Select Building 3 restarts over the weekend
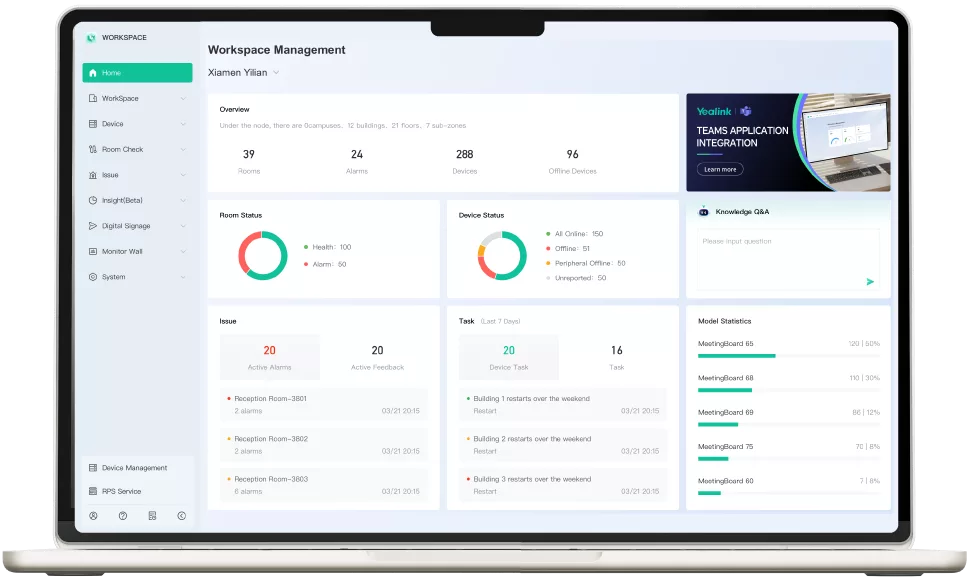This screenshot has width=970, height=579. pos(563,485)
